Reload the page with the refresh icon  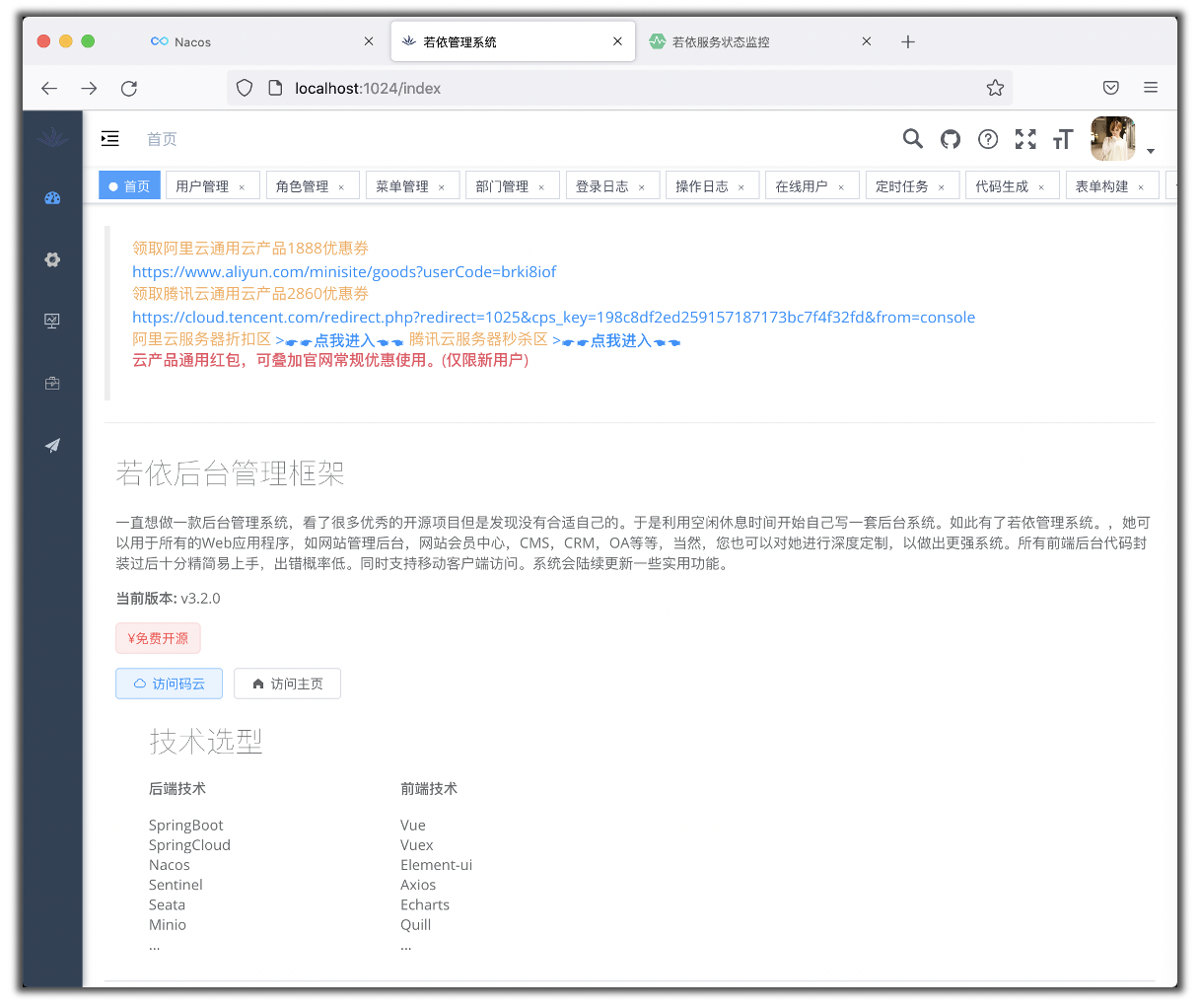click(x=129, y=88)
